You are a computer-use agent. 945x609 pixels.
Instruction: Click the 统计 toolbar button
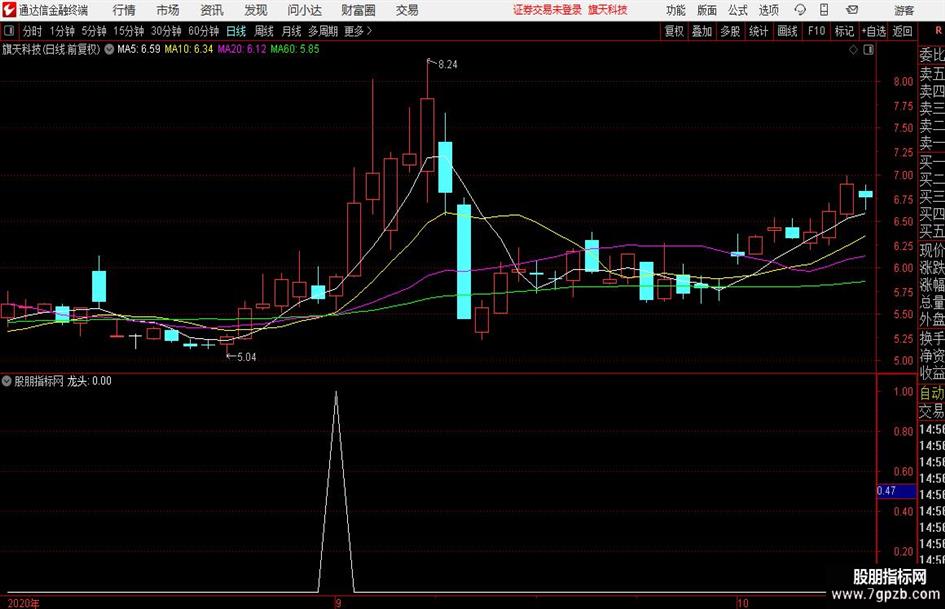click(759, 31)
